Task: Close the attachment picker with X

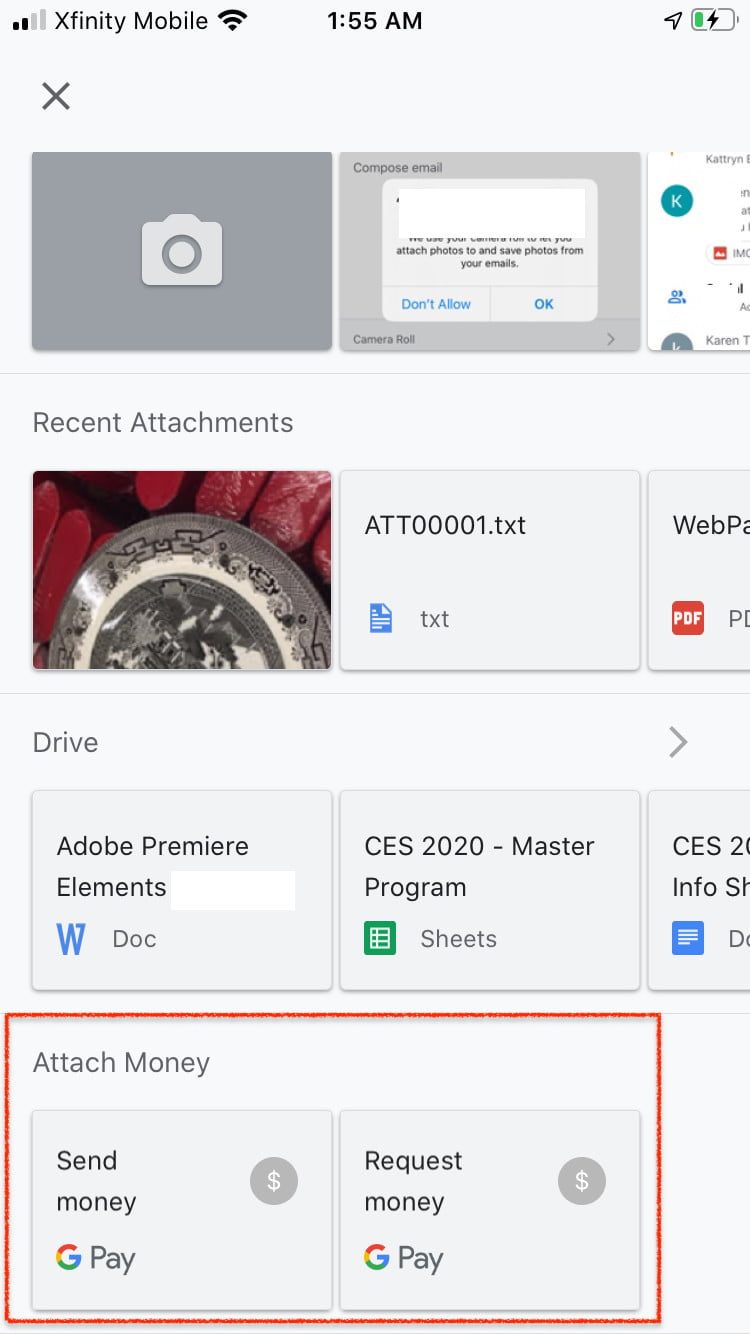Action: coord(56,96)
